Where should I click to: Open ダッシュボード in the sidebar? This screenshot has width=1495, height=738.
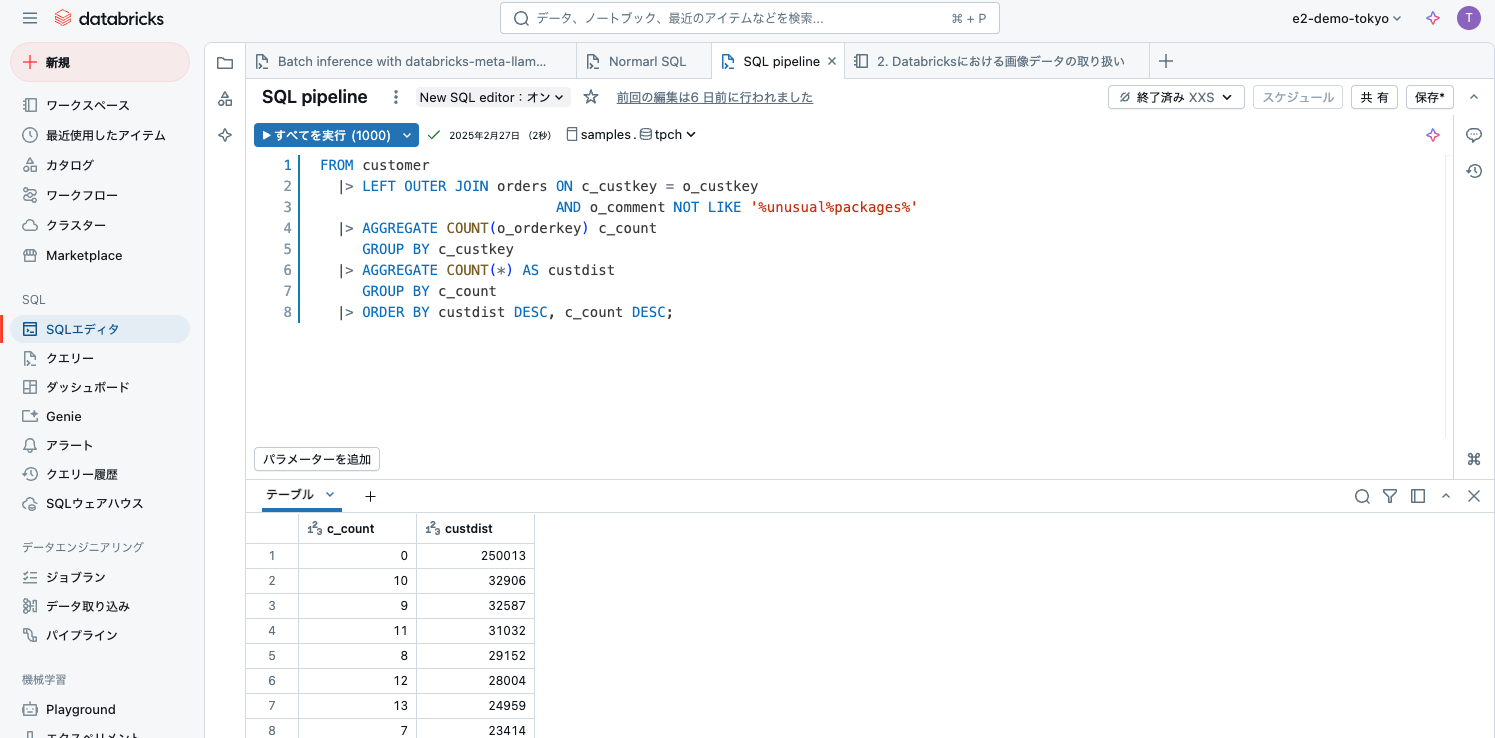(x=100, y=387)
